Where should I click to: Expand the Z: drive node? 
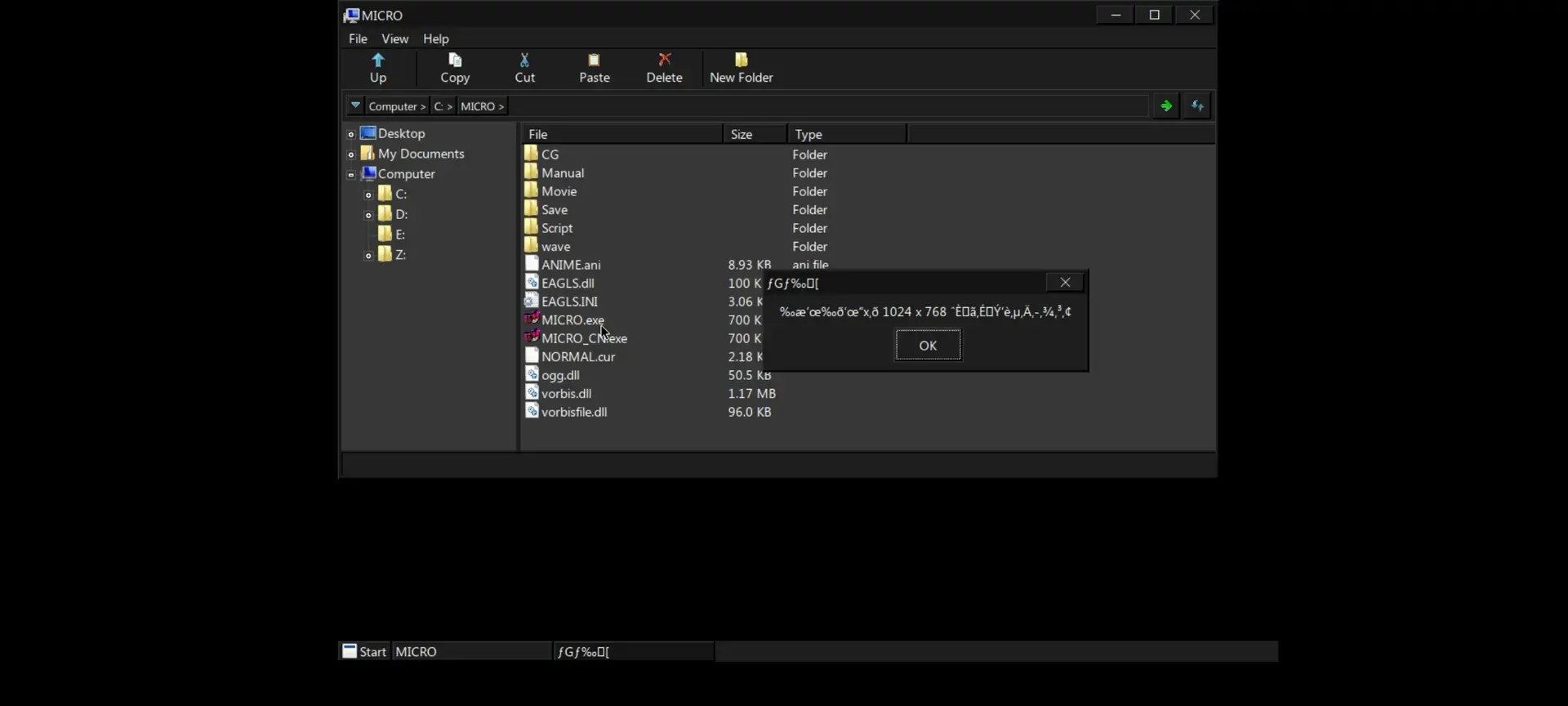click(368, 256)
